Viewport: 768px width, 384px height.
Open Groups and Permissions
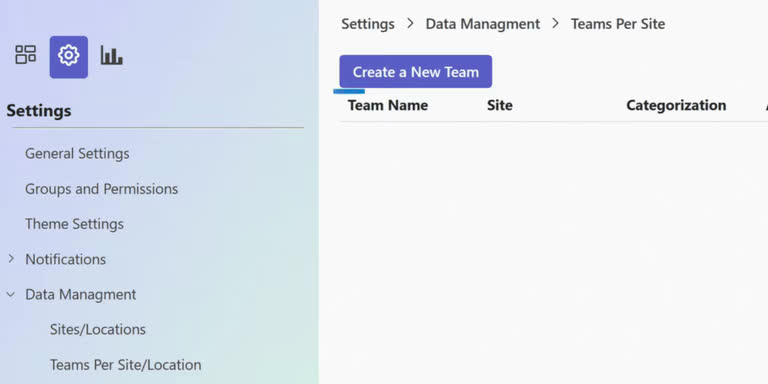coord(101,189)
